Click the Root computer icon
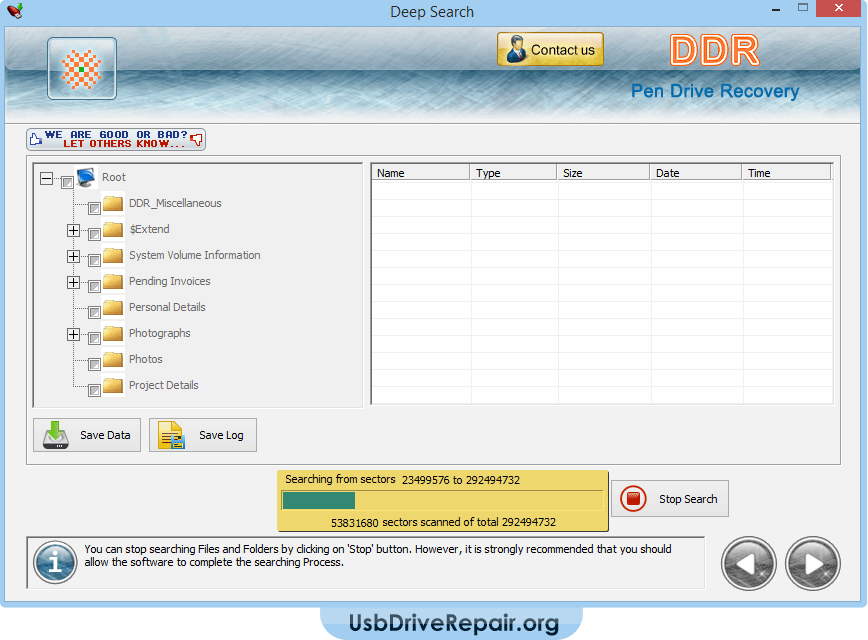868x640 pixels. click(86, 177)
